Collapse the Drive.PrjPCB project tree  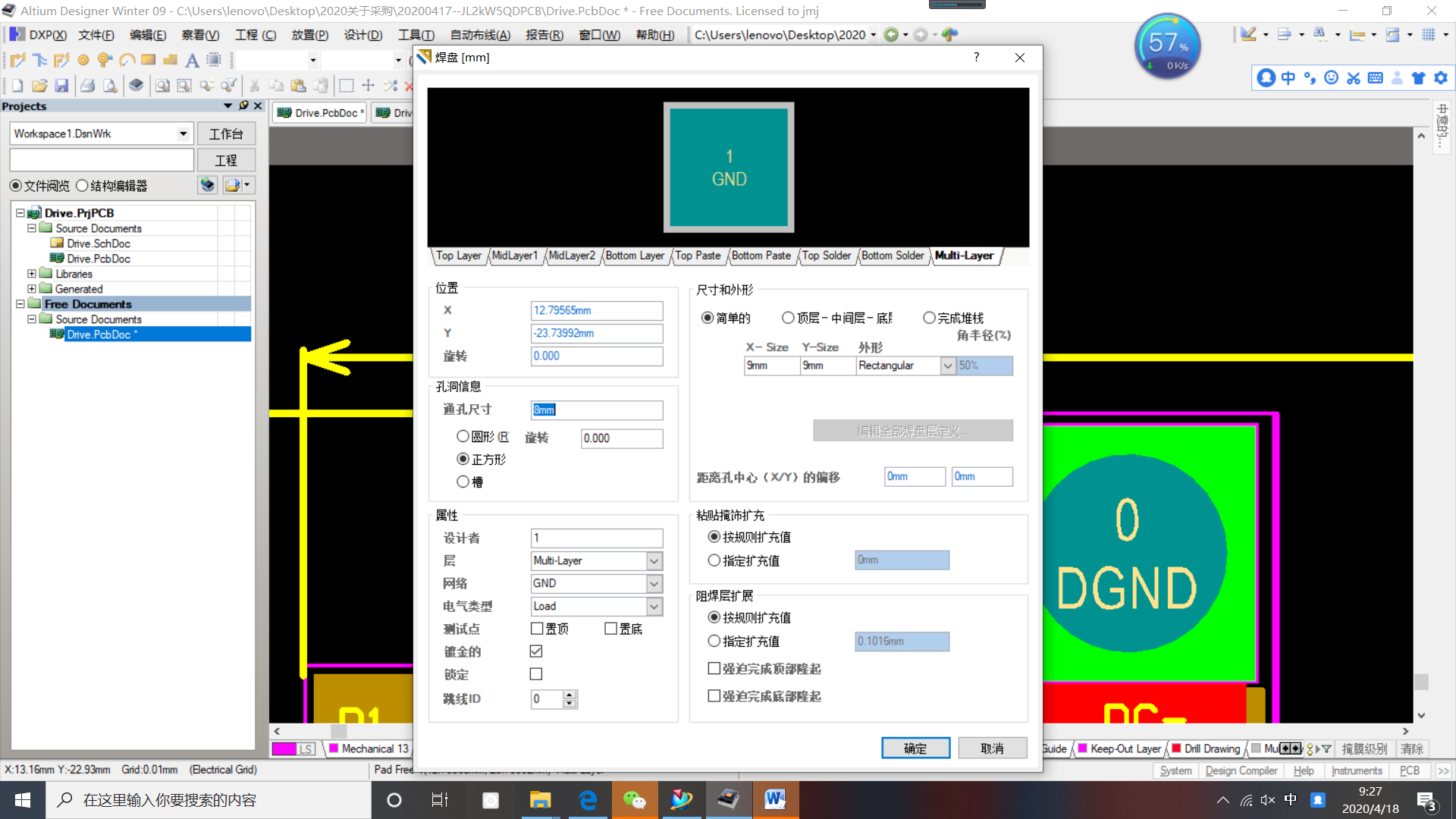click(20, 213)
